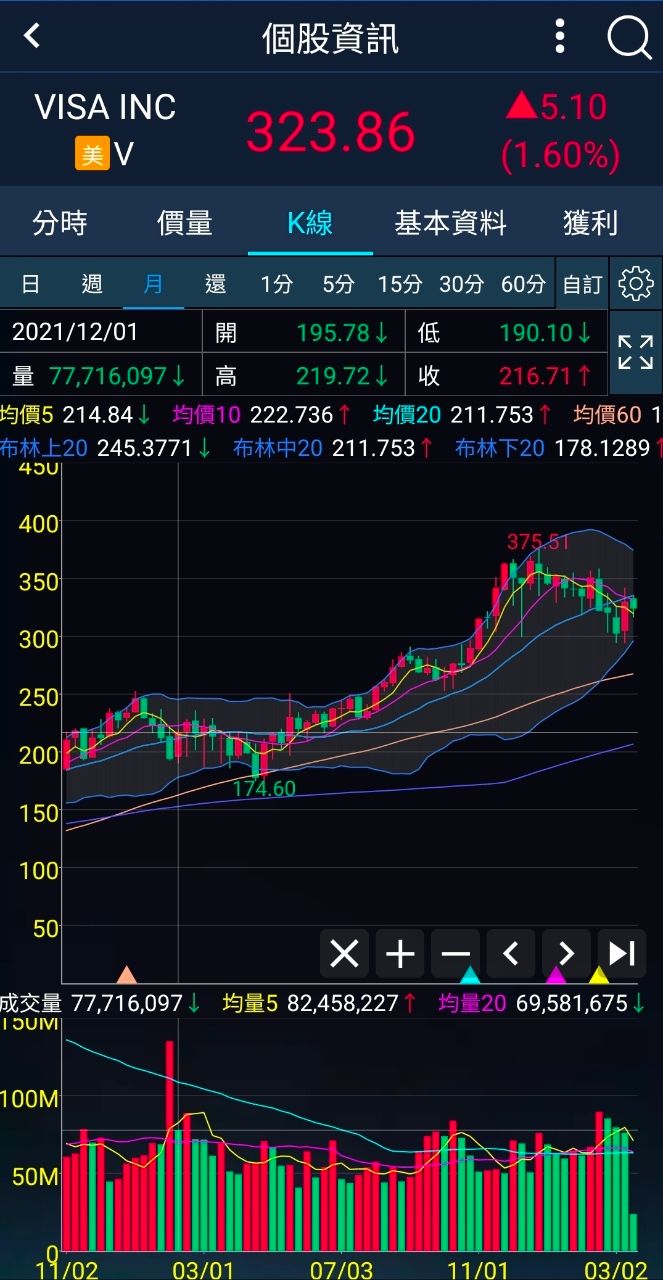The width and height of the screenshot is (663, 1280).
Task: Switch to the 分時 tab
Action: coord(60,222)
